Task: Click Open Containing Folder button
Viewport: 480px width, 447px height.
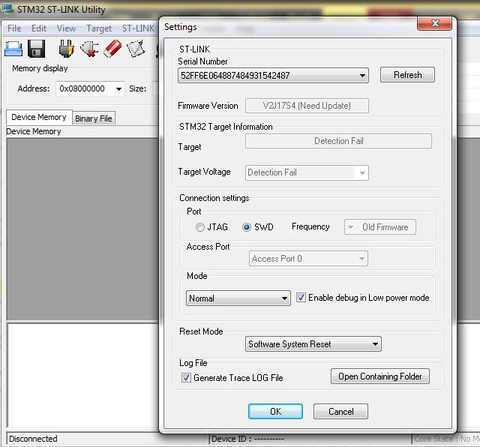Action: click(380, 376)
